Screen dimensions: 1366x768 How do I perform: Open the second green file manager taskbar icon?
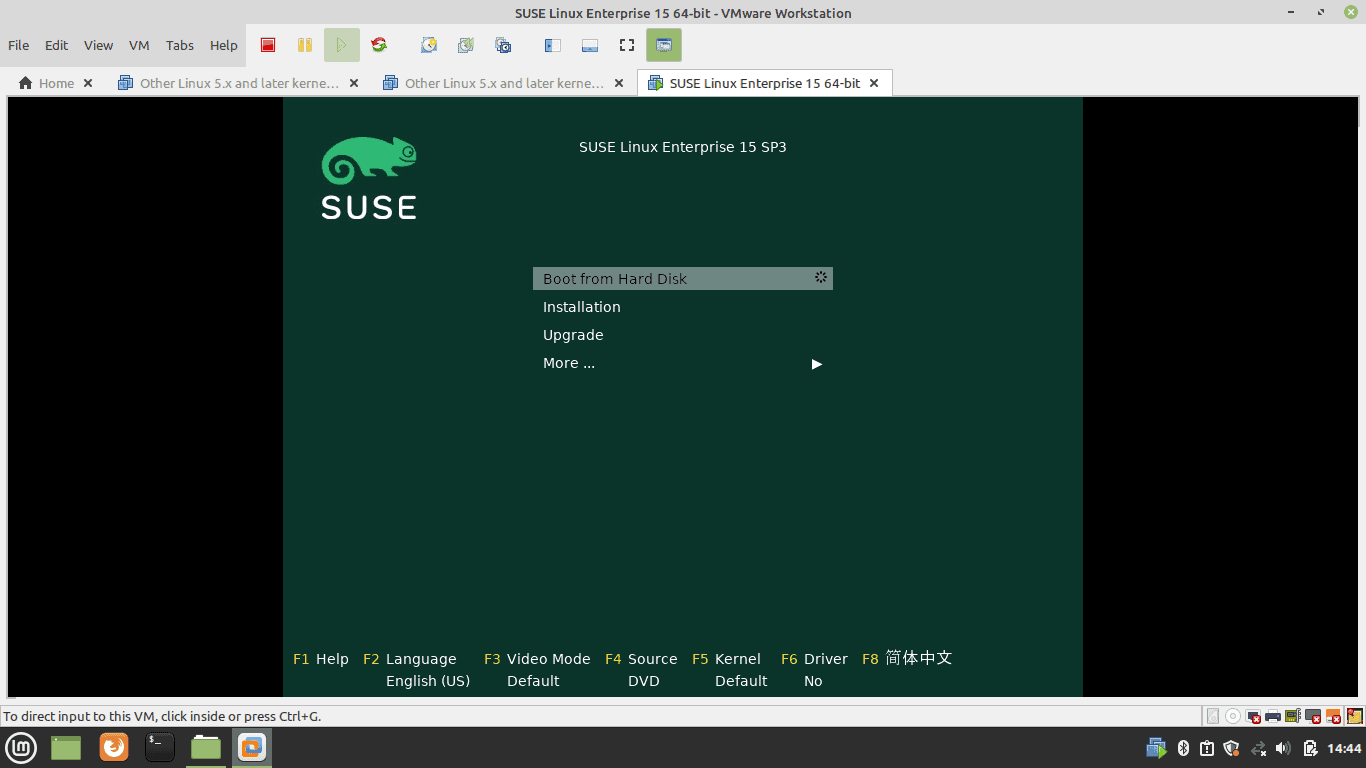[x=206, y=747]
